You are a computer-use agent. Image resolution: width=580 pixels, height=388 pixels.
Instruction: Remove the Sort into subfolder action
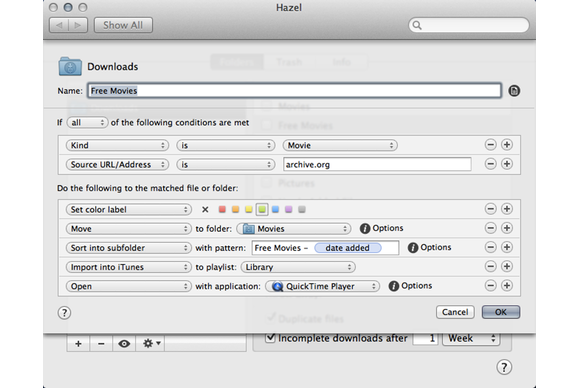(x=490, y=247)
